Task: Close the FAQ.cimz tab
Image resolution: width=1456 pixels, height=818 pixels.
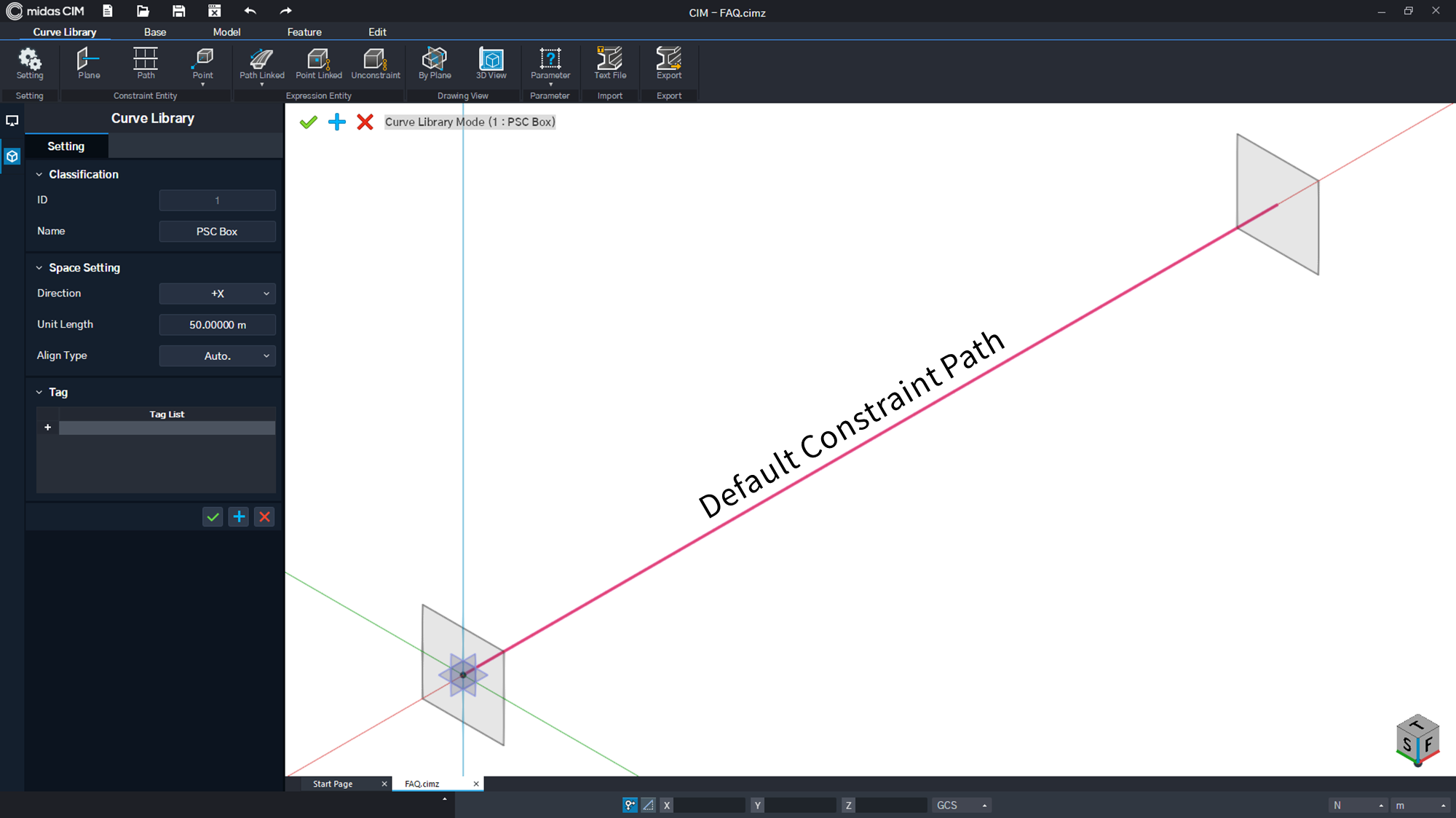Action: pos(476,784)
